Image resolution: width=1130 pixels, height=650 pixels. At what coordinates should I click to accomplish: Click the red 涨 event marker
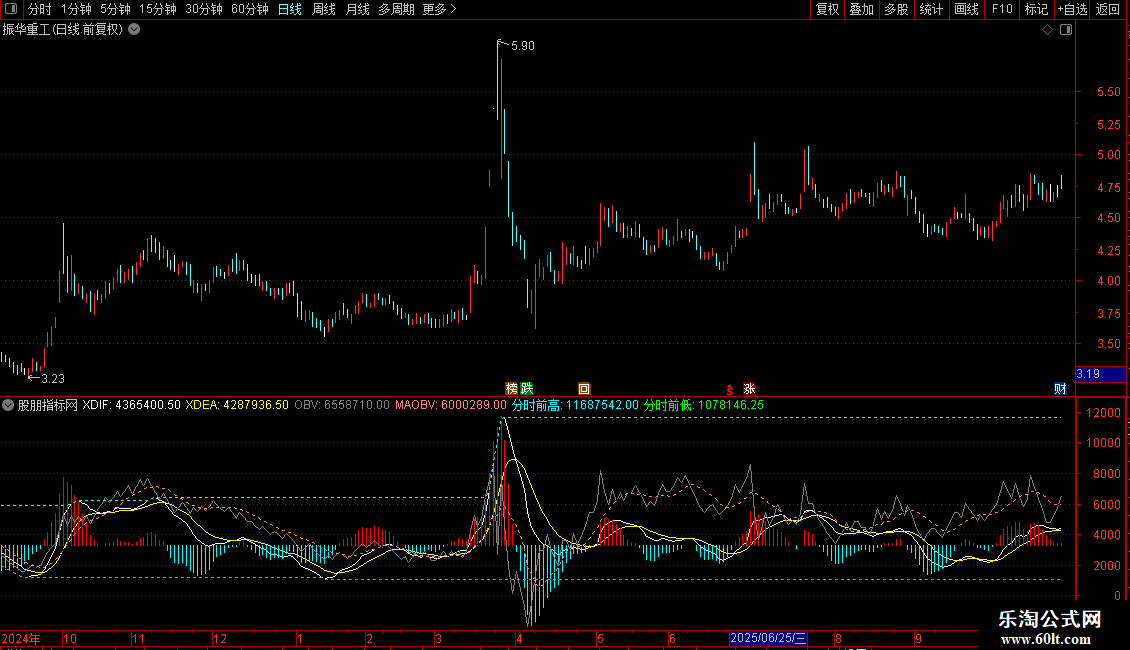coord(749,388)
